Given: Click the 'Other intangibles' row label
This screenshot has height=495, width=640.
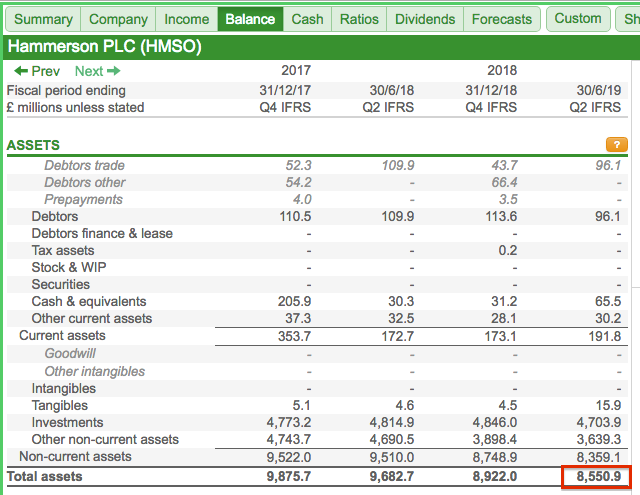Looking at the screenshot, I should pos(94,371).
